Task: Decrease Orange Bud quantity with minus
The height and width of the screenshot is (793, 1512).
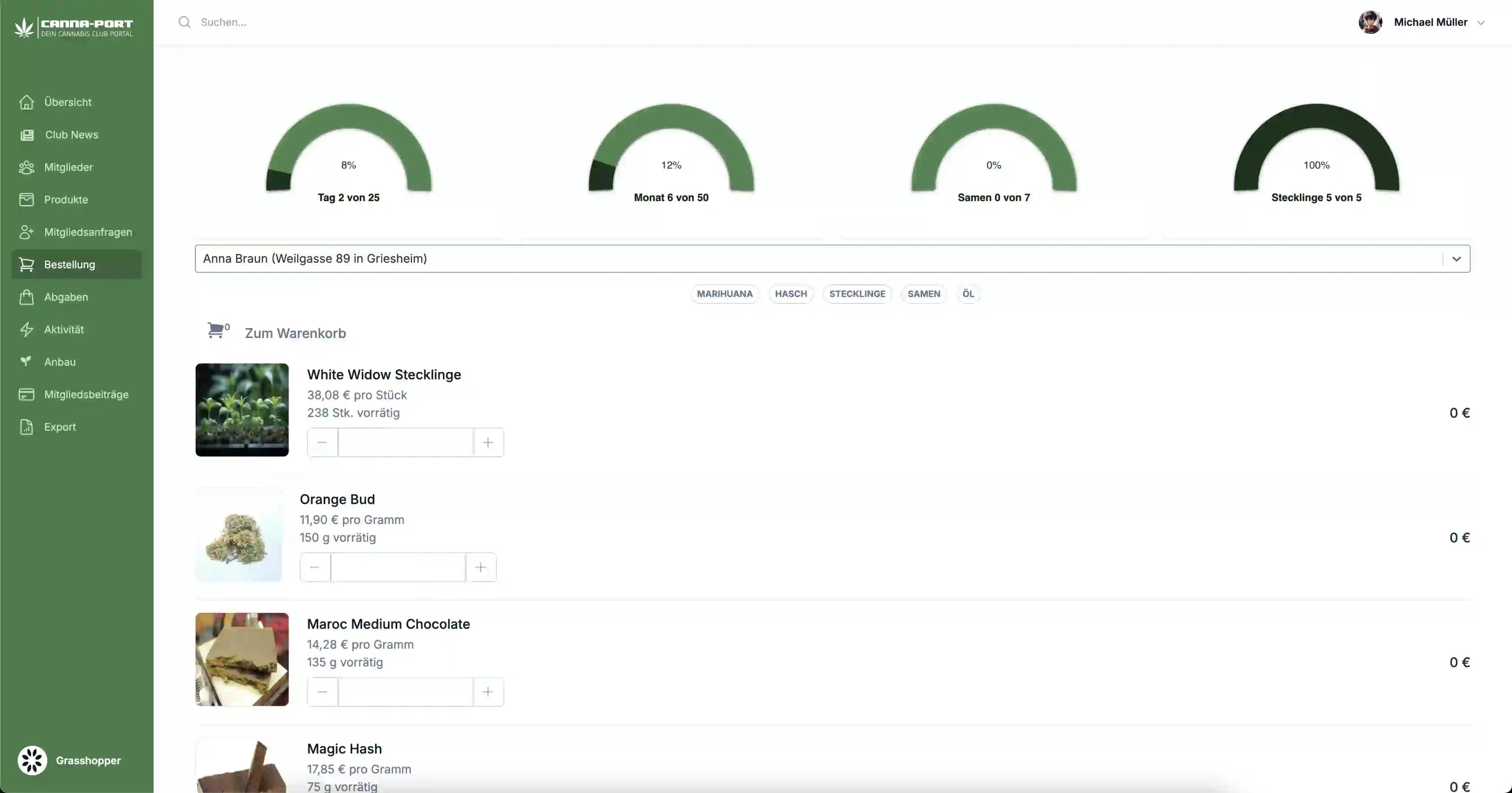Action: 315,567
